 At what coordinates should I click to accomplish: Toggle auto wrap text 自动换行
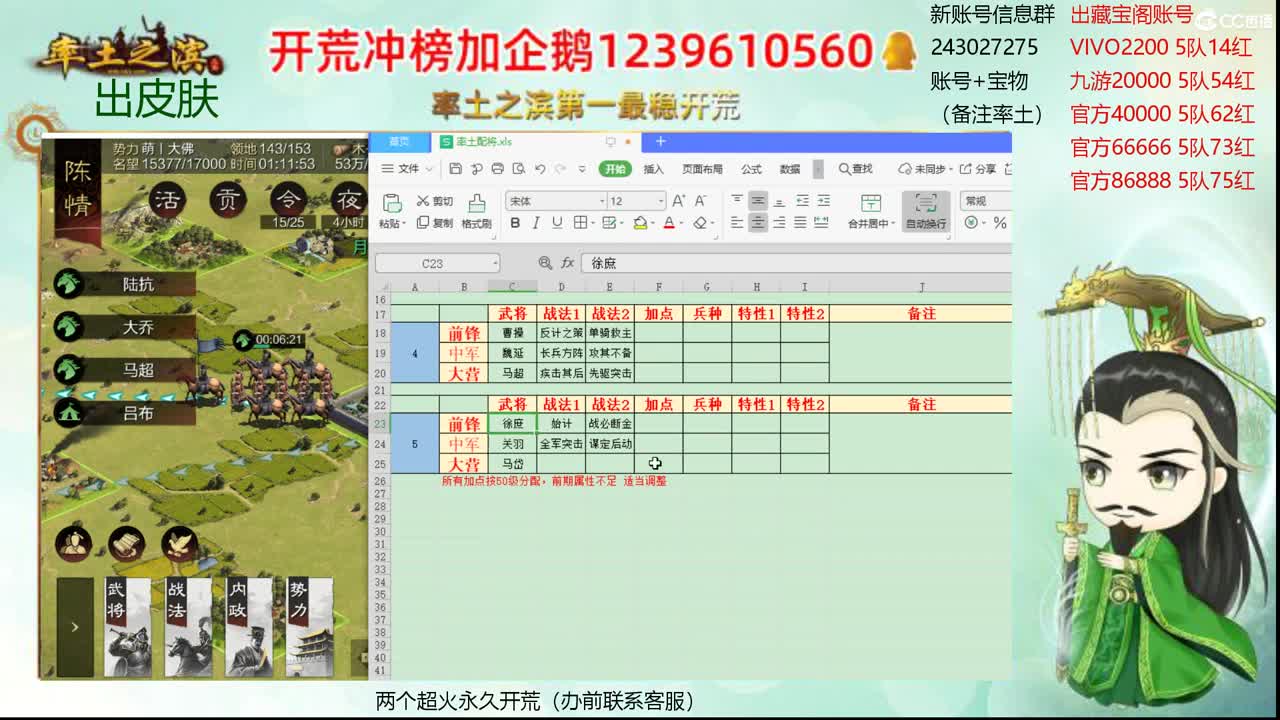pos(926,211)
